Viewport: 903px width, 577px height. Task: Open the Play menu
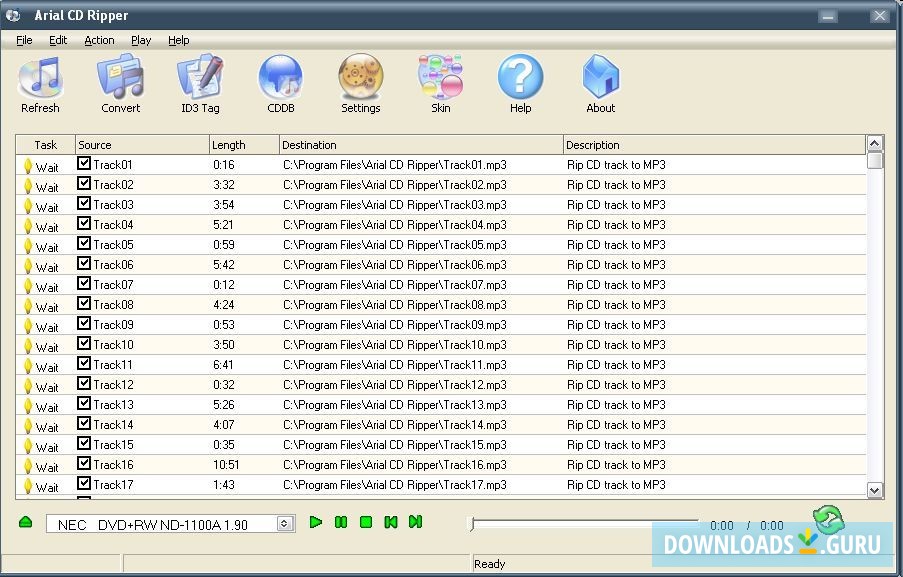pyautogui.click(x=141, y=40)
